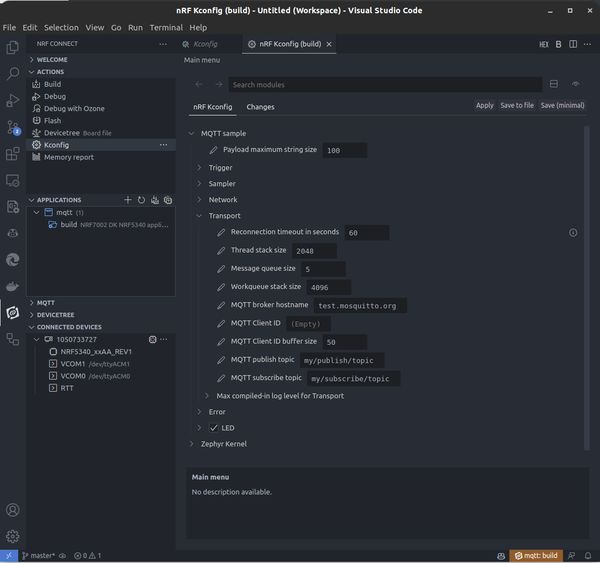Screen dimensions: 600x563
Task: Expand the Zephyr Kernel menu
Action: click(191, 444)
